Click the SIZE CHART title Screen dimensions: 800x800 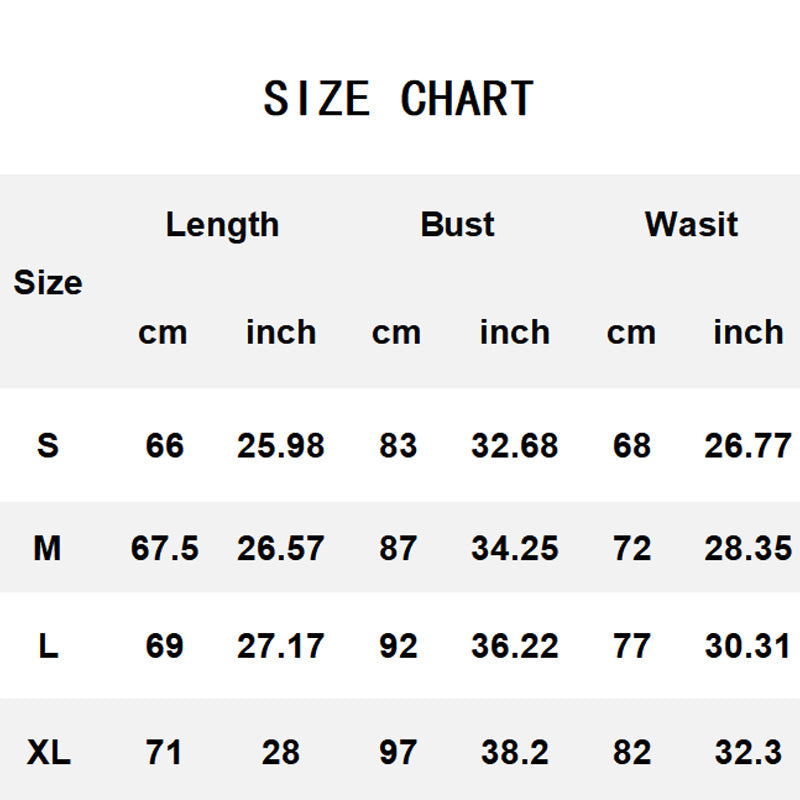(x=398, y=99)
